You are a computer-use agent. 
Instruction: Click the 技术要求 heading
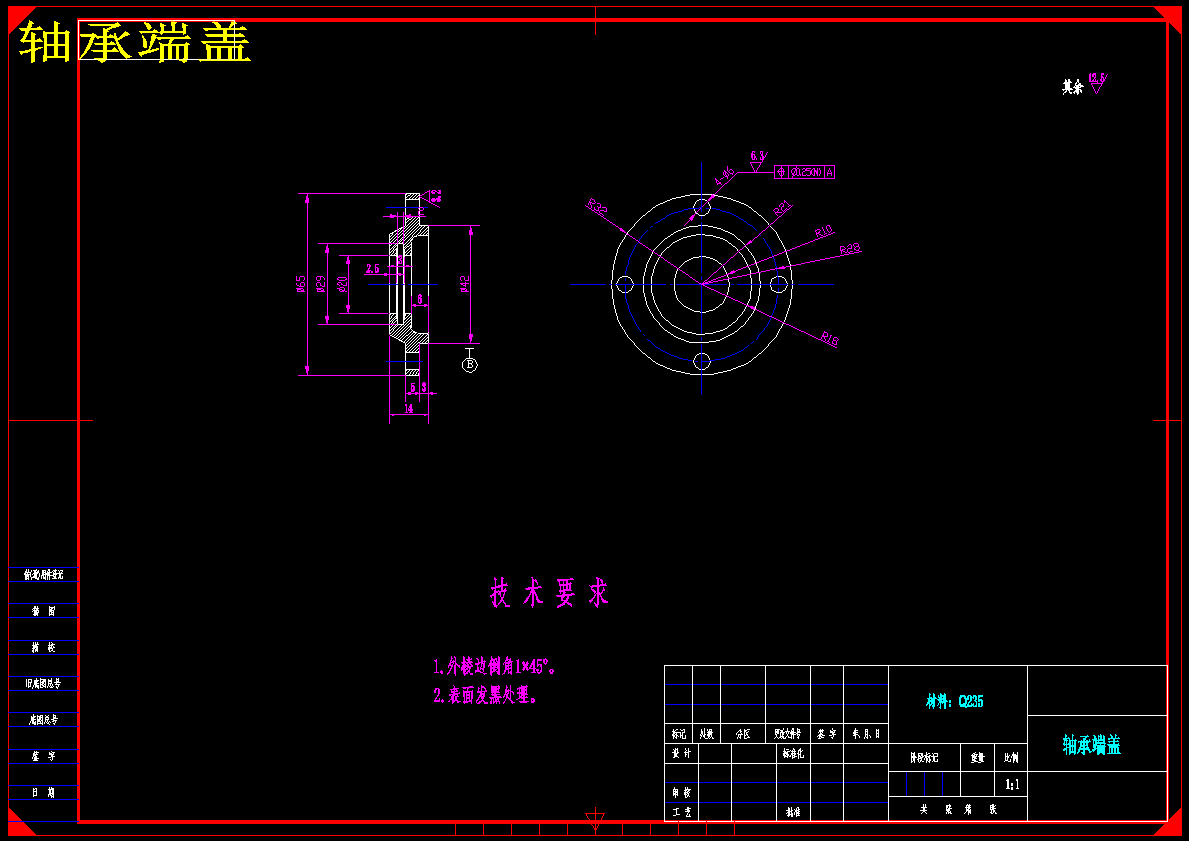point(550,592)
